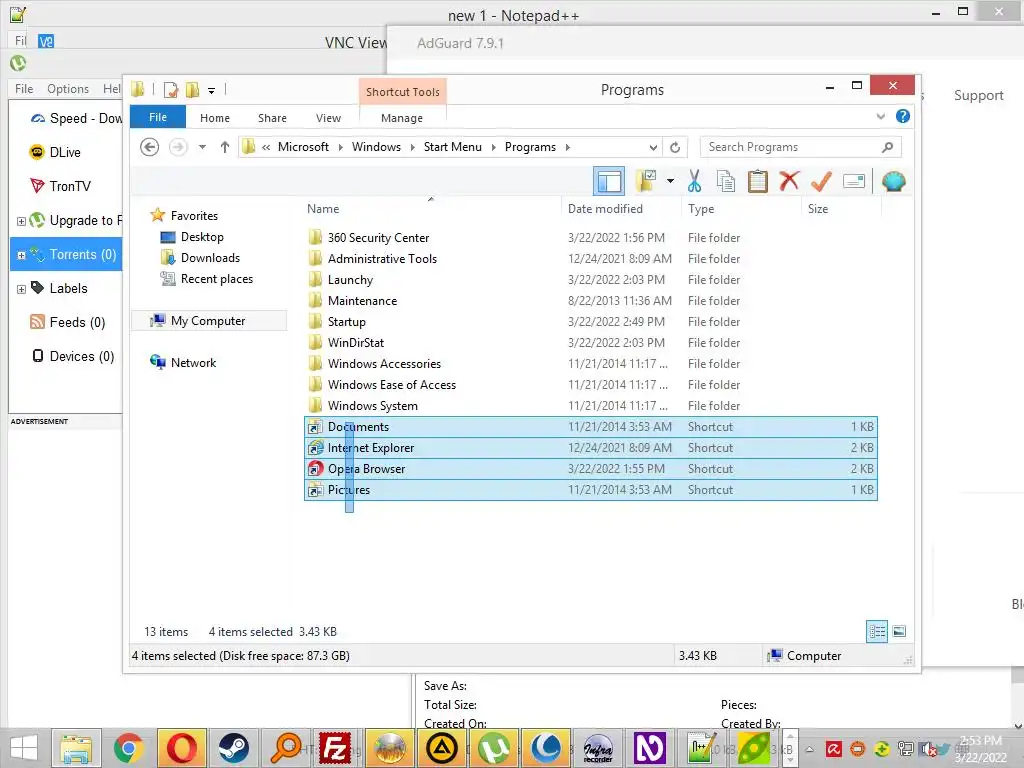Open Google Chrome from the taskbar
Screen dimensions: 1024x768
tap(129, 748)
